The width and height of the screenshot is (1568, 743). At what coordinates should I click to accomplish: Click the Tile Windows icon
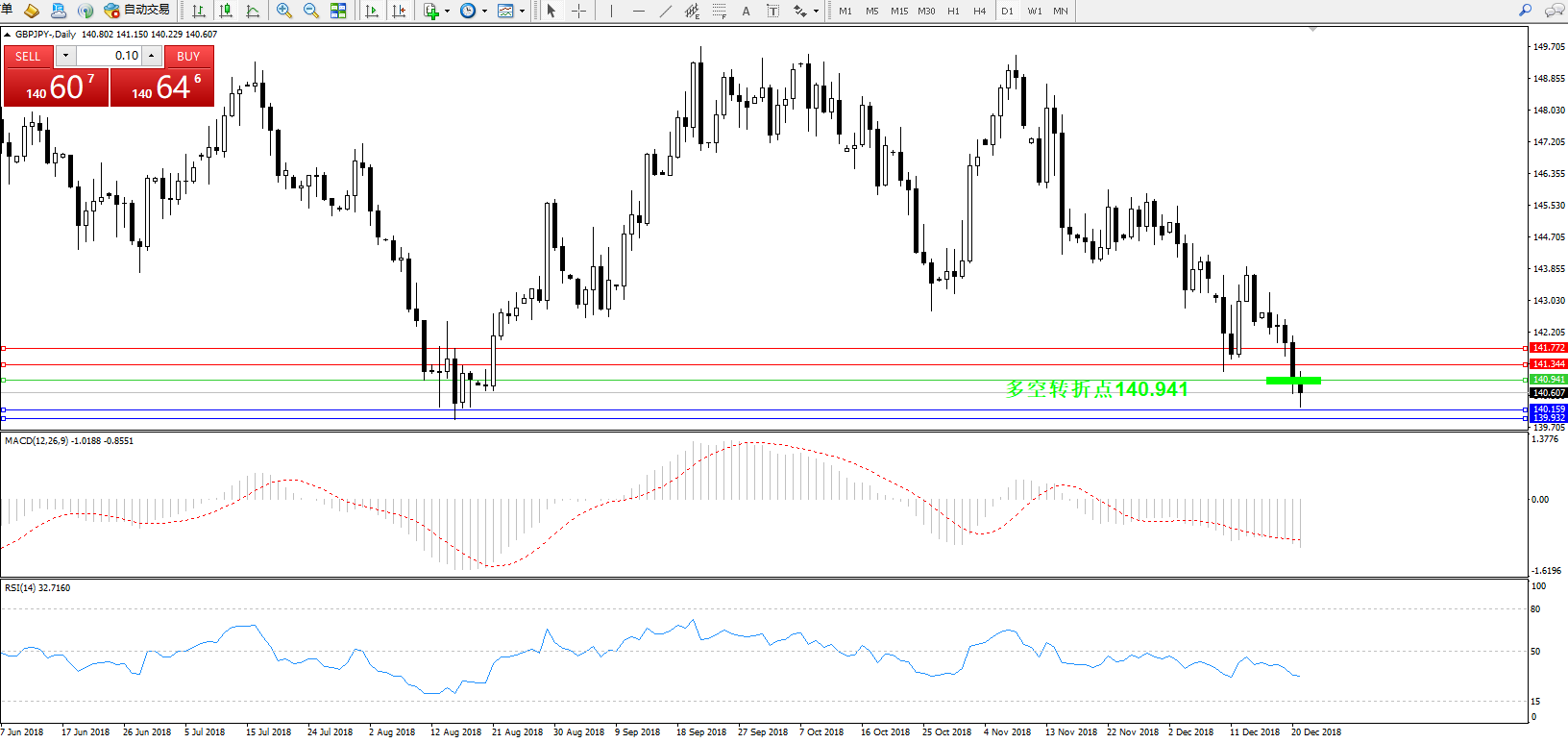pos(338,11)
